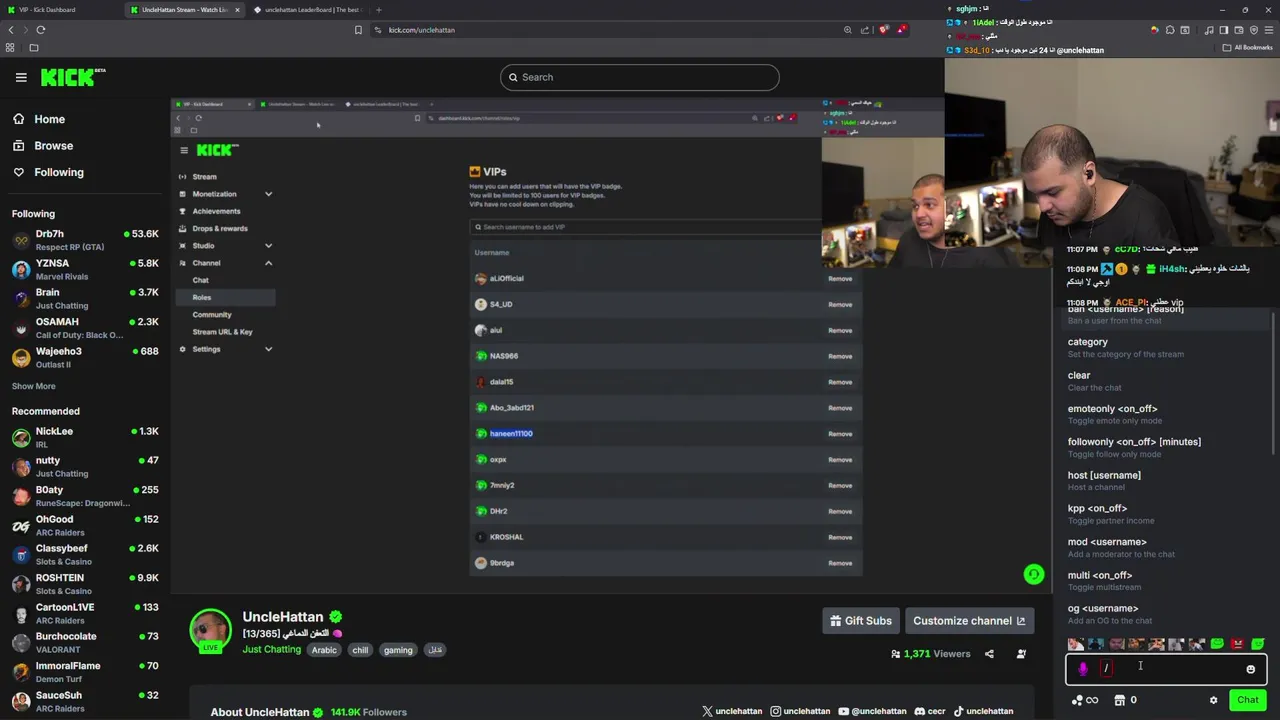Click the share stream icon
Screen dimensions: 1280x720
(x=989, y=654)
